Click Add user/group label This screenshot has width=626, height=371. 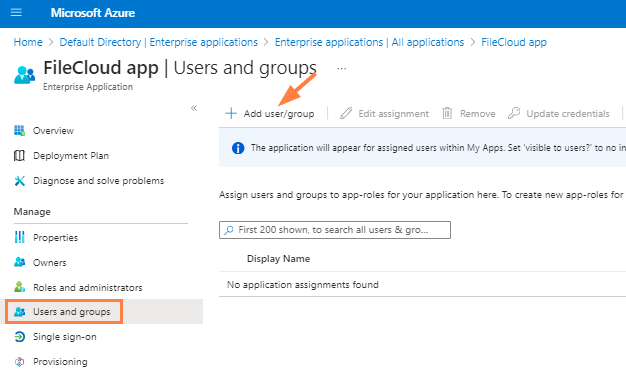(279, 114)
